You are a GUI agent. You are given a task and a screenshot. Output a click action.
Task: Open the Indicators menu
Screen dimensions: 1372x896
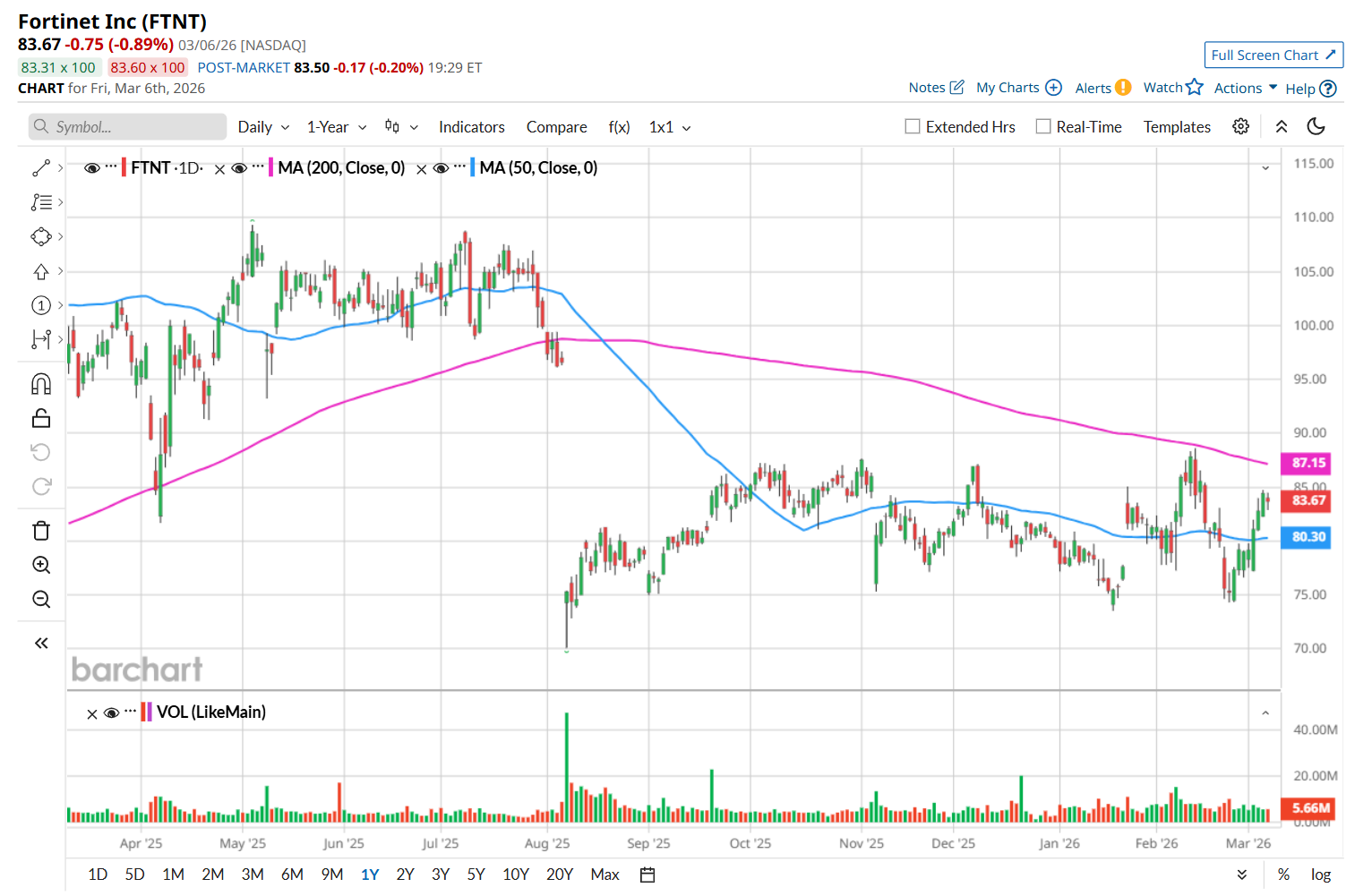coord(472,127)
